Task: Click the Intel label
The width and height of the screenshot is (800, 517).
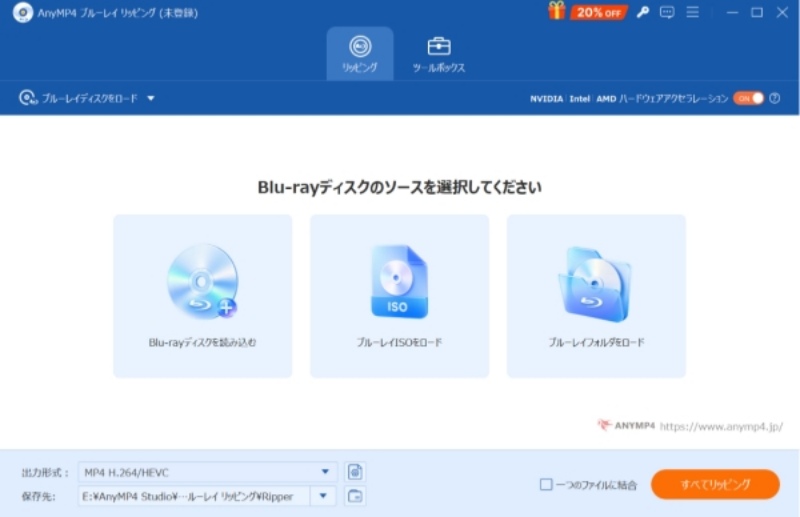Action: click(580, 99)
